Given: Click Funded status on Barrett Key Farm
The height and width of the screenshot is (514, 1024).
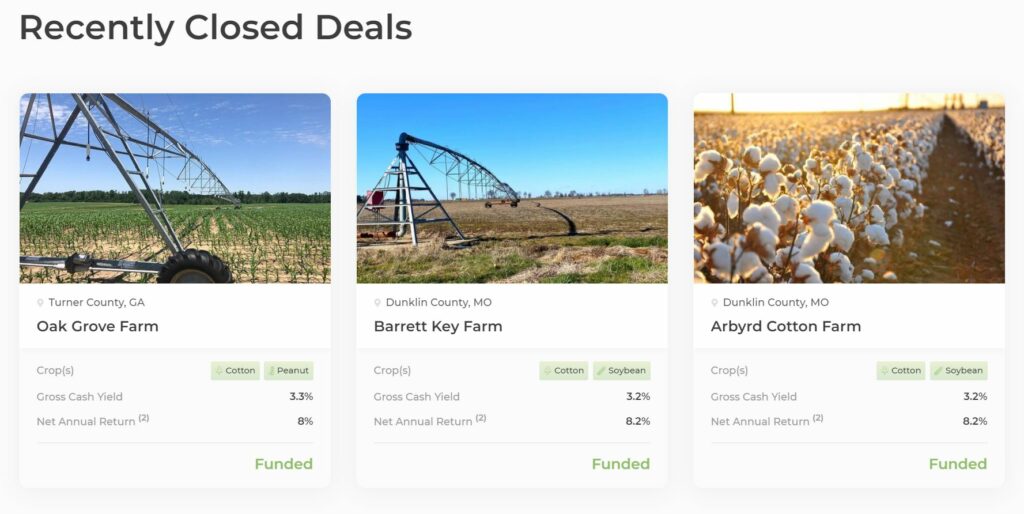Looking at the screenshot, I should tap(620, 464).
